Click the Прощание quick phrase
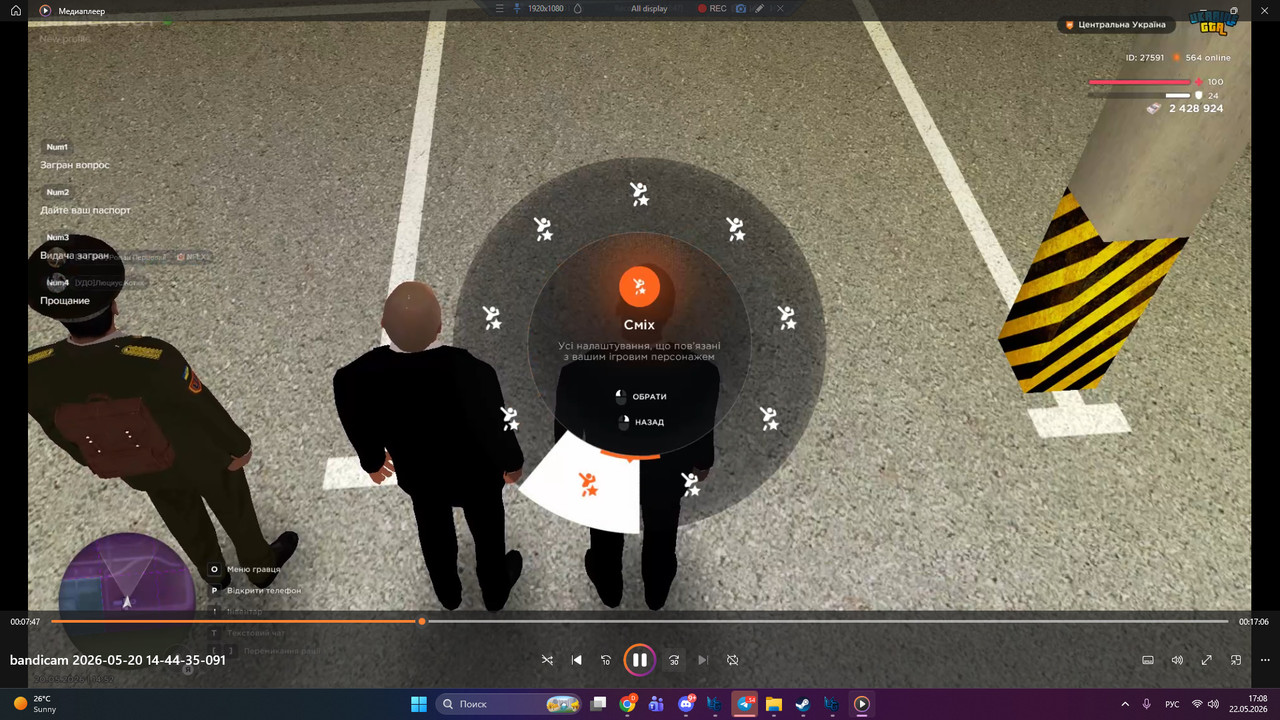Image resolution: width=1280 pixels, height=720 pixels. [x=65, y=301]
